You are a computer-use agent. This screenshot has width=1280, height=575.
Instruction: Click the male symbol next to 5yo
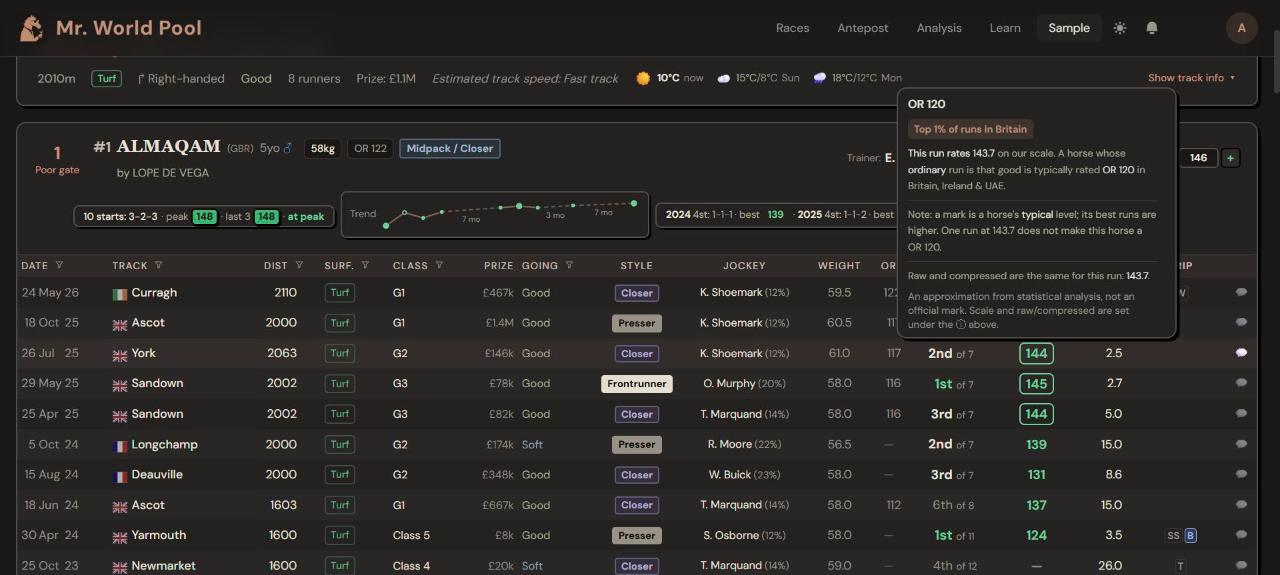coord(288,148)
